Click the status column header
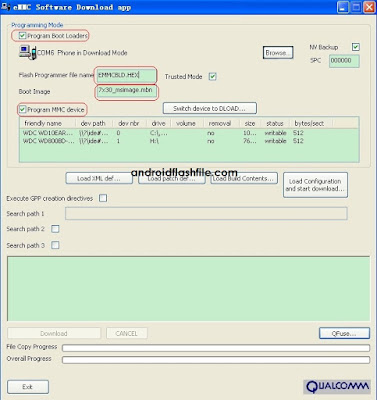The width and height of the screenshot is (377, 400). pyautogui.click(x=275, y=123)
